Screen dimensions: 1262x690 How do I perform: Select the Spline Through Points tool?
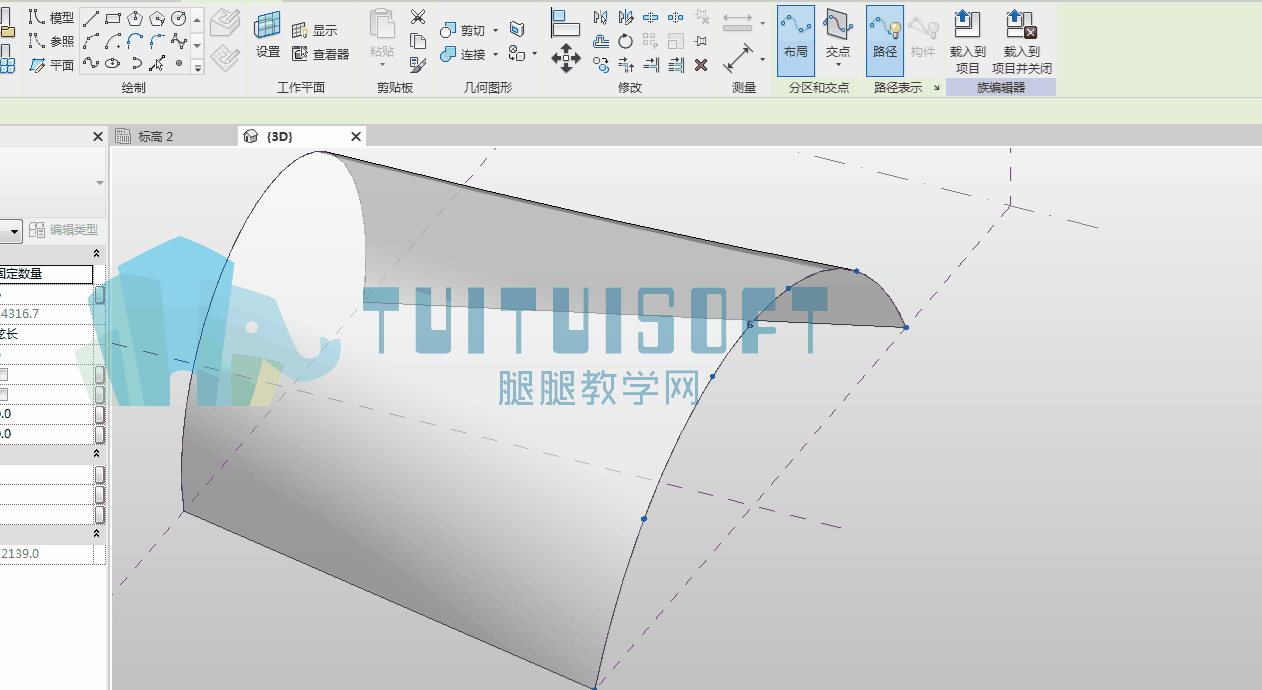point(91,64)
